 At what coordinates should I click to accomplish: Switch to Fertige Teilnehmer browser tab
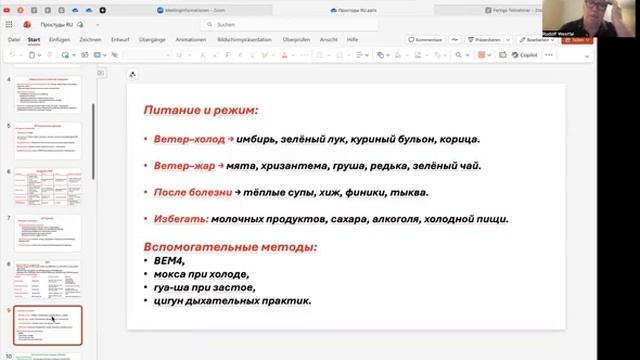point(513,10)
